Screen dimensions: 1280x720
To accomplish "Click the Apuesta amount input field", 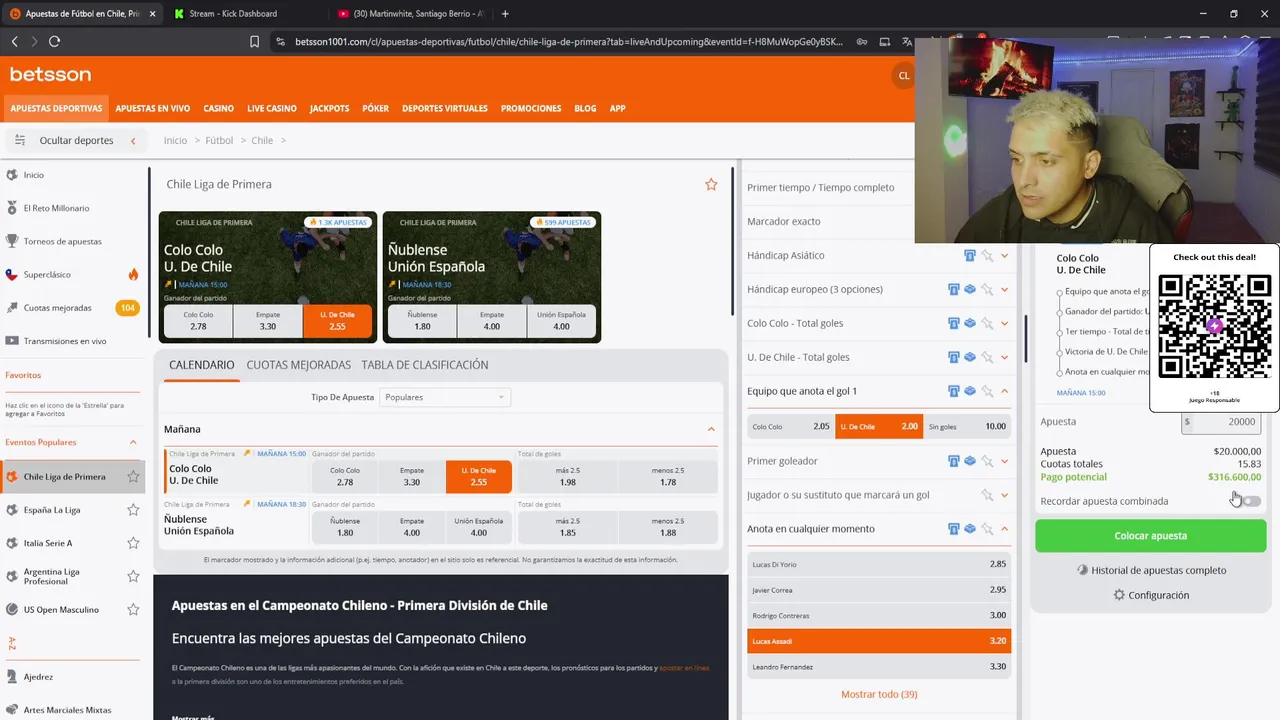I will click(1221, 422).
